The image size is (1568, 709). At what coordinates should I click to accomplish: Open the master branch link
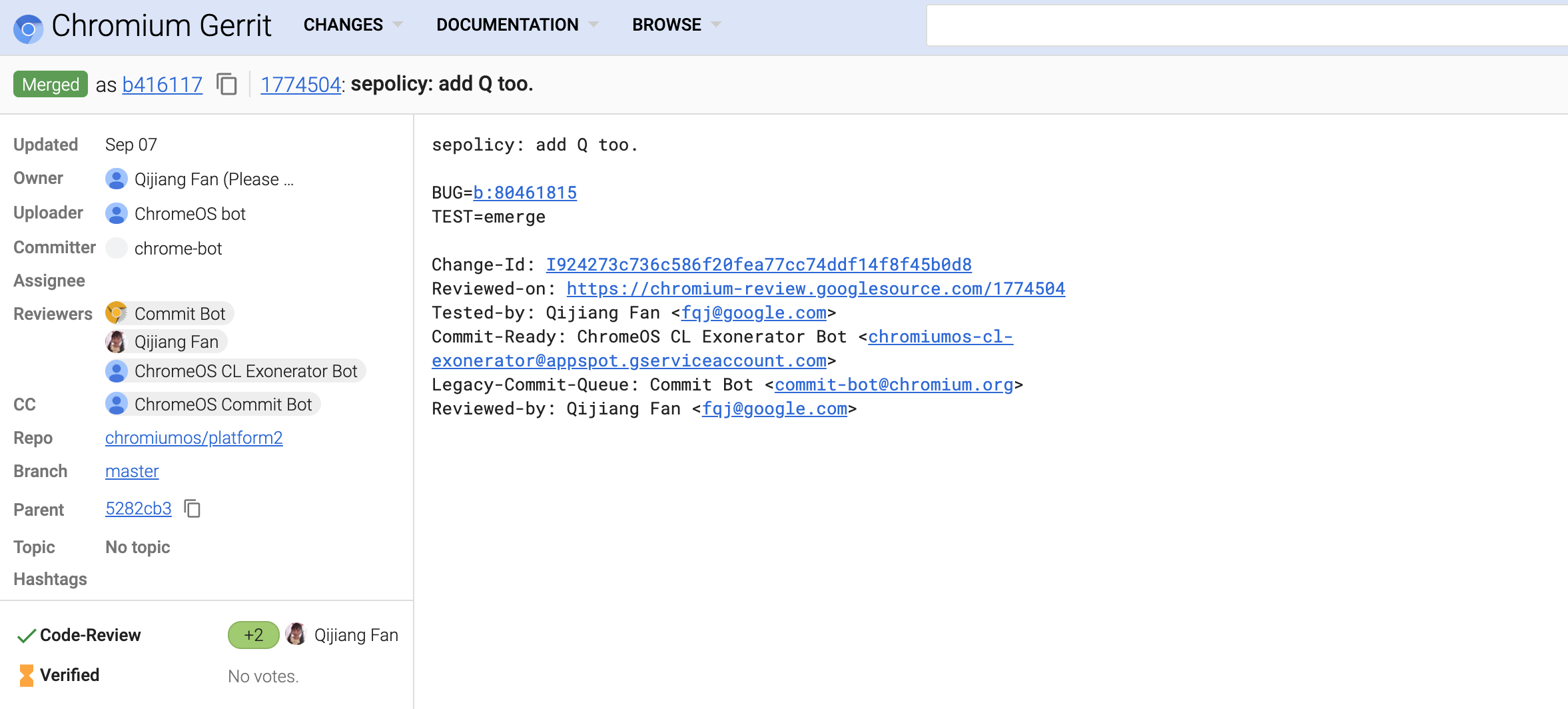[132, 471]
